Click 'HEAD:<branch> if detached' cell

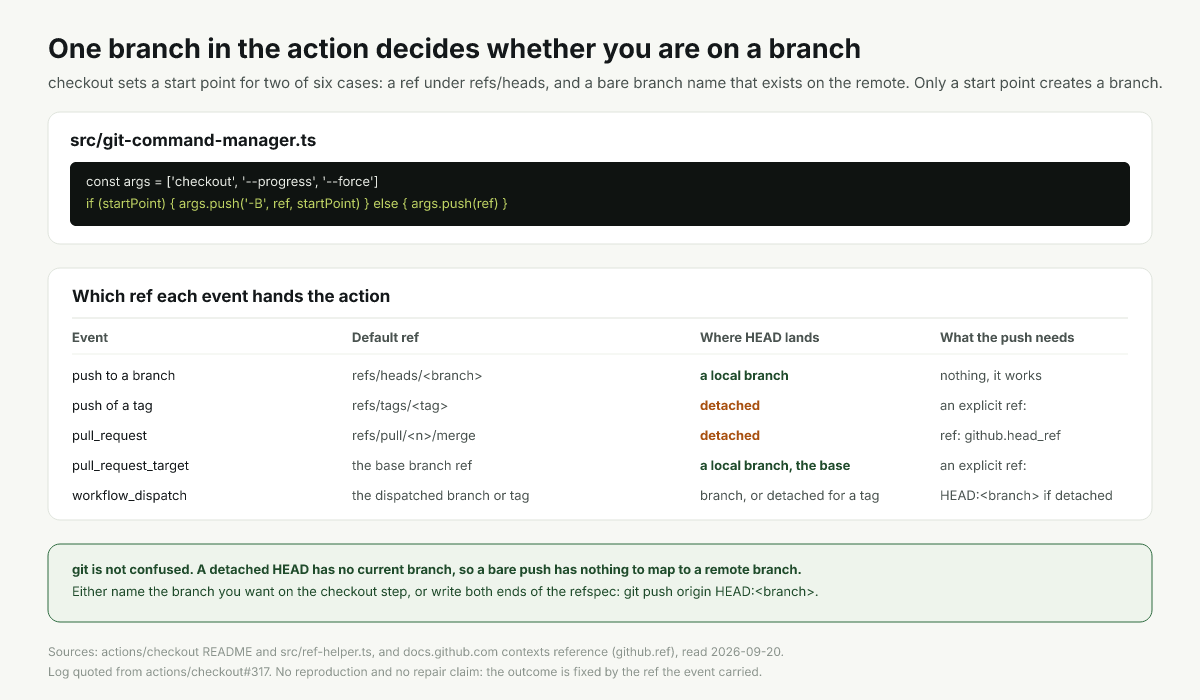click(x=1026, y=495)
